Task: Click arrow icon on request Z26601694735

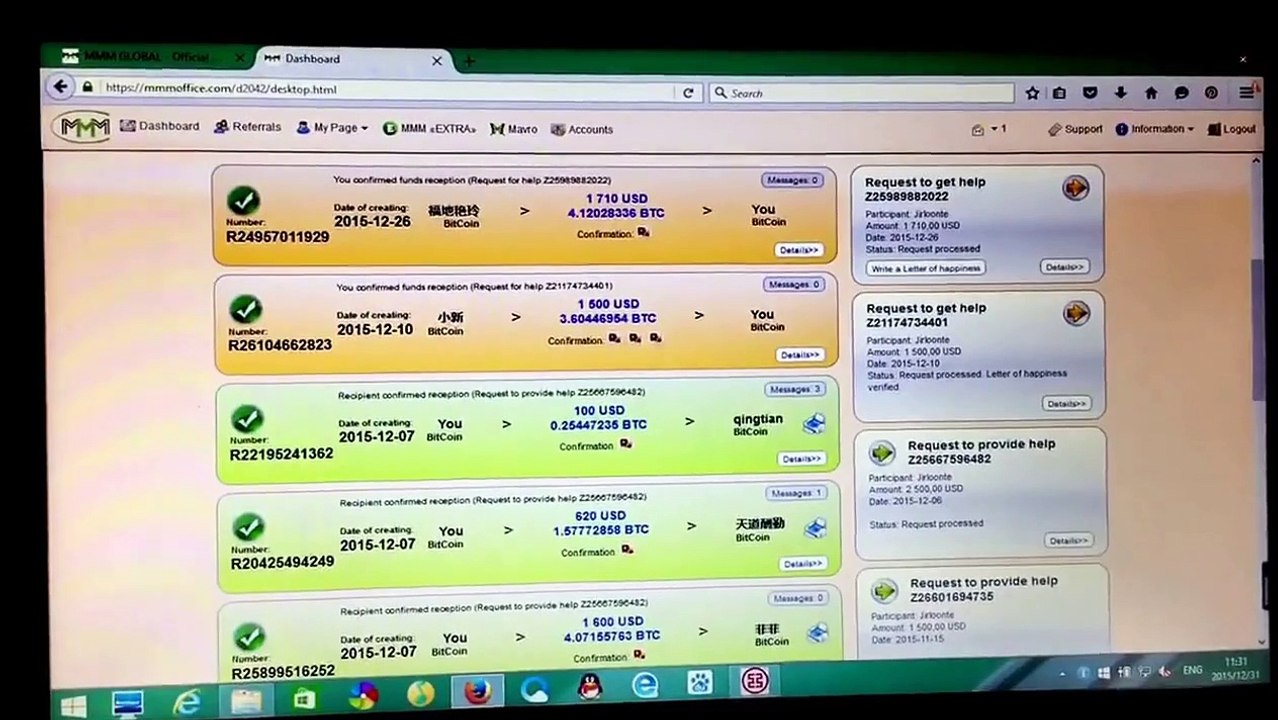Action: coord(883,591)
